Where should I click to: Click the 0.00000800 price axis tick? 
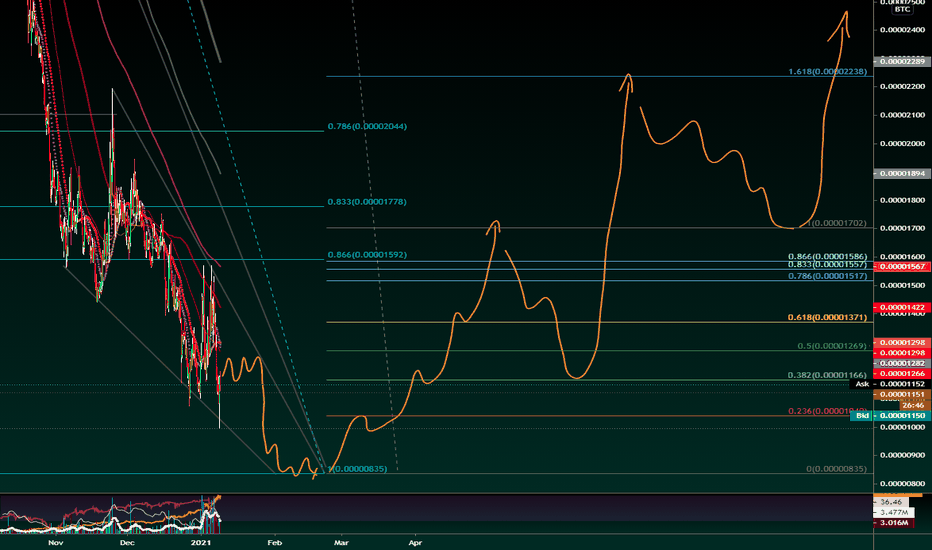point(902,484)
